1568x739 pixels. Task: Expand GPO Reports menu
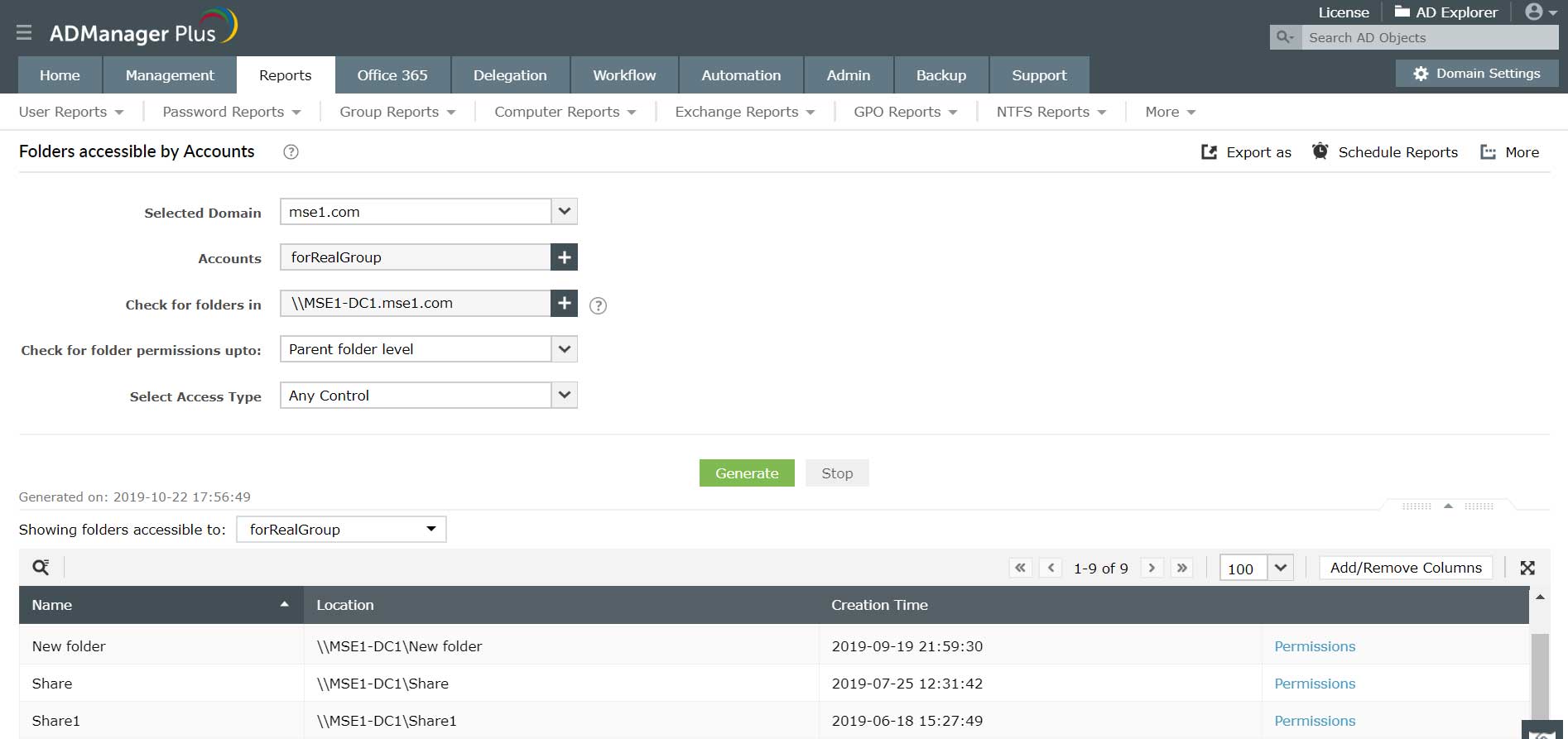click(x=906, y=112)
